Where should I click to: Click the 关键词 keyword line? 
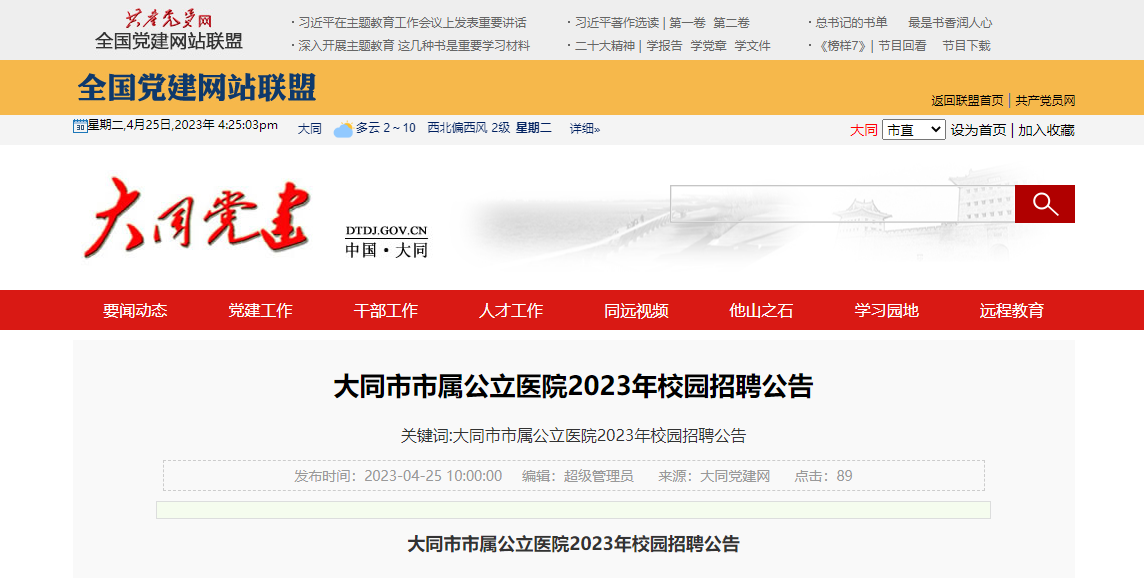click(573, 436)
